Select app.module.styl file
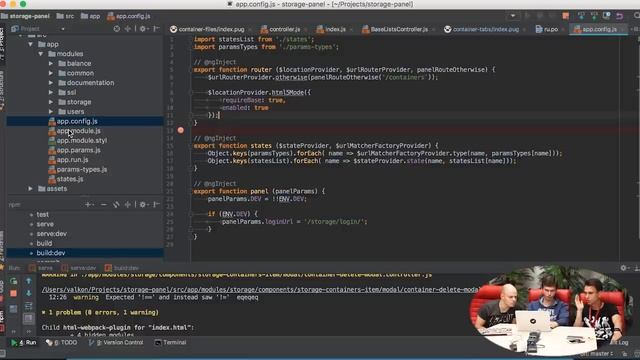640x360 pixels. (x=82, y=140)
